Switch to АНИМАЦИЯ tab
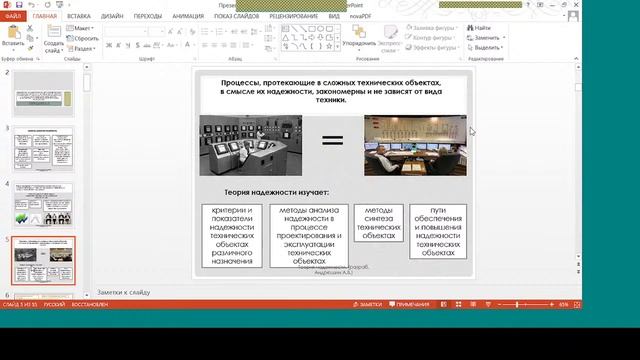 tap(188, 16)
